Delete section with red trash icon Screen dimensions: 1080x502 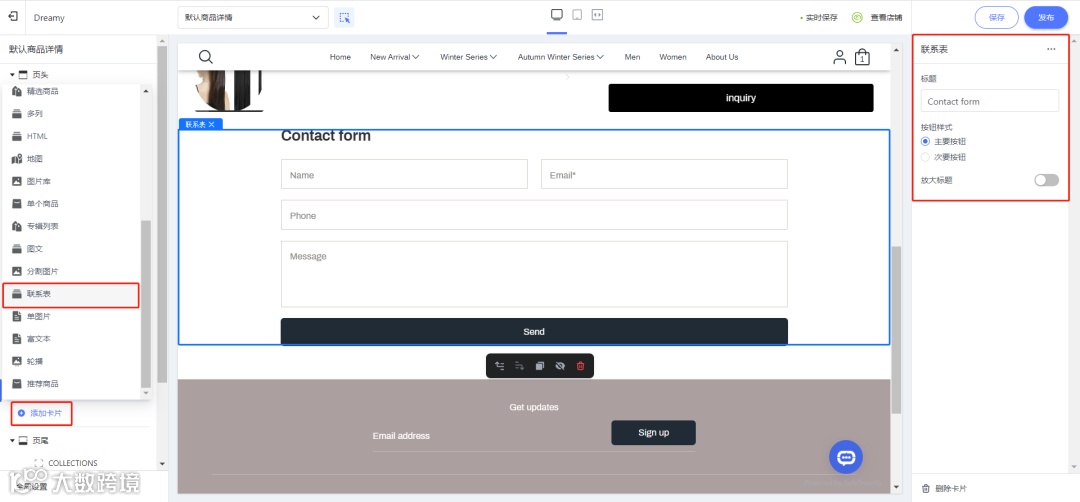pos(580,366)
